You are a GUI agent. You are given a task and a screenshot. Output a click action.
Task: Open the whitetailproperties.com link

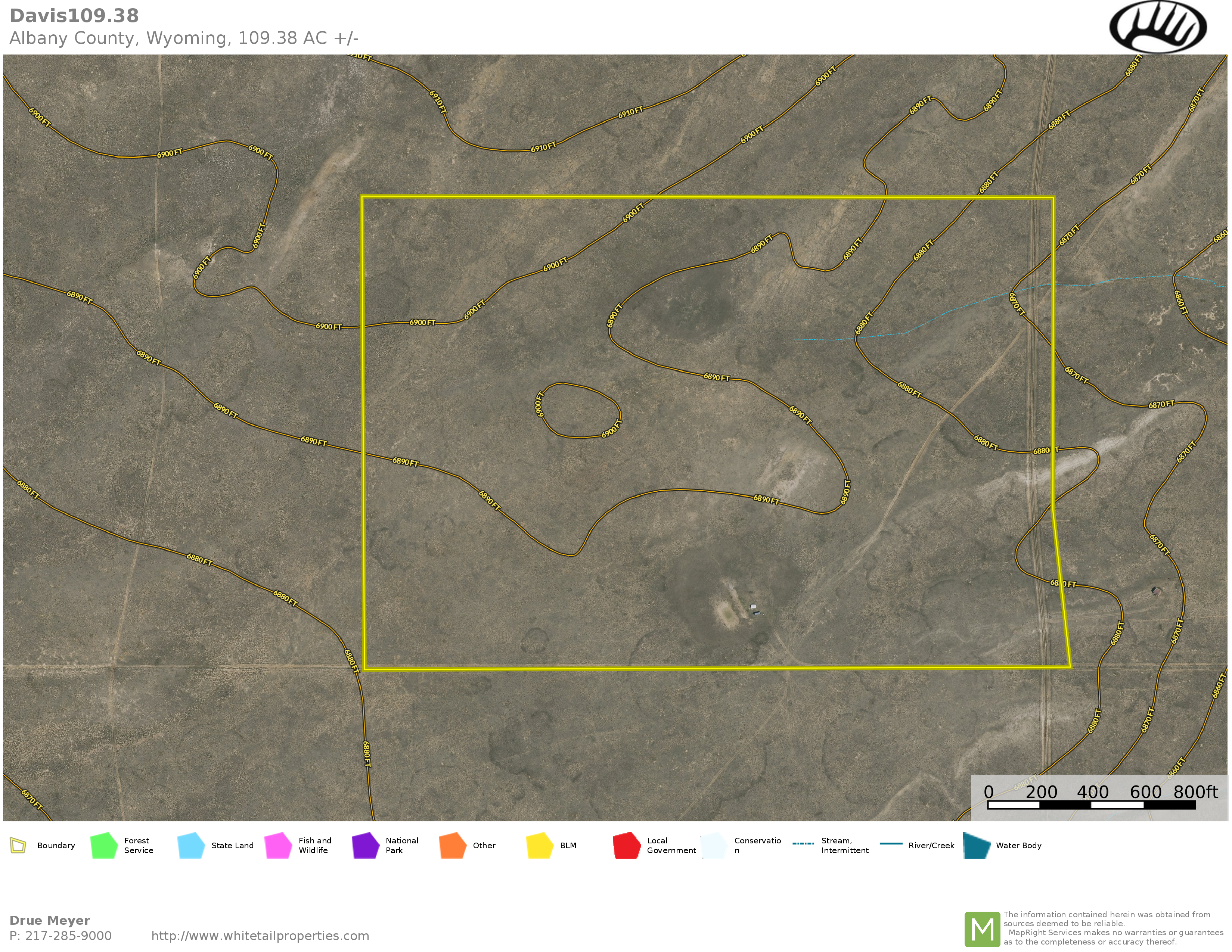tap(260, 936)
